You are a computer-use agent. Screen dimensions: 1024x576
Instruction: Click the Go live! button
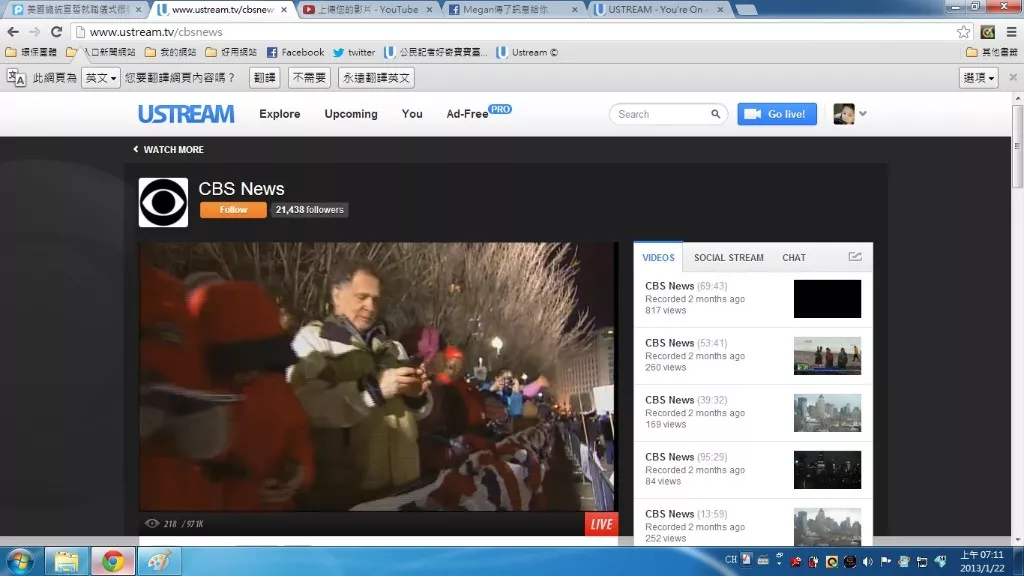[777, 114]
